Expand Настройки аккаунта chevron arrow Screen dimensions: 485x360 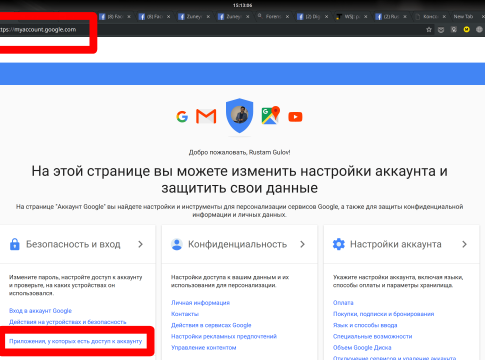[x=464, y=244]
